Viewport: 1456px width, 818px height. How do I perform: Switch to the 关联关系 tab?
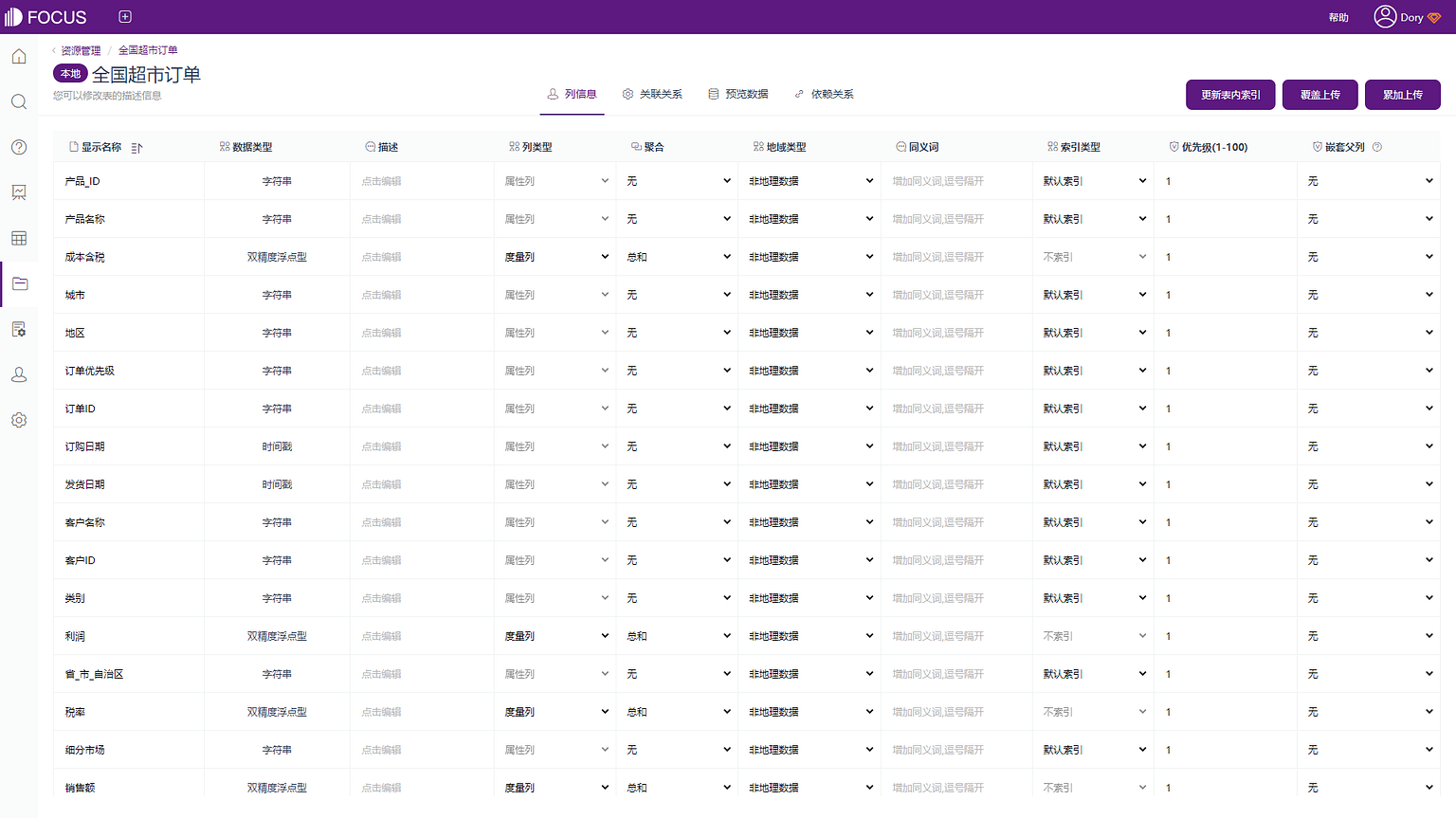[652, 94]
